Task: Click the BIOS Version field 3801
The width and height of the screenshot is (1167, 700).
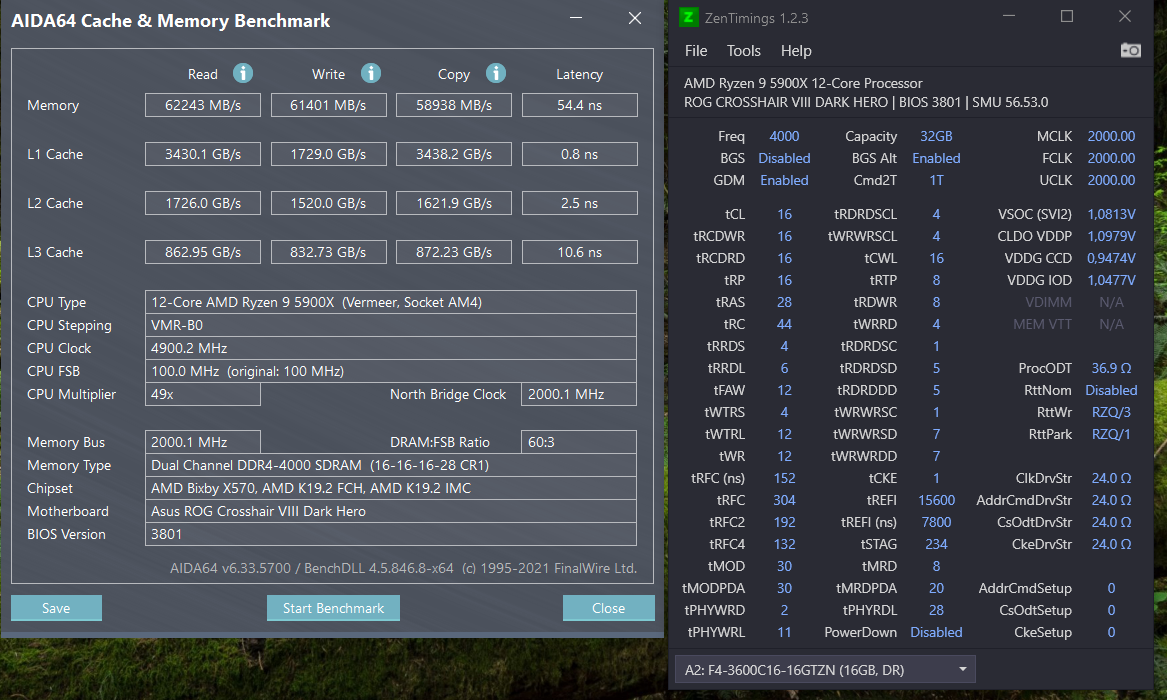Action: coord(391,534)
